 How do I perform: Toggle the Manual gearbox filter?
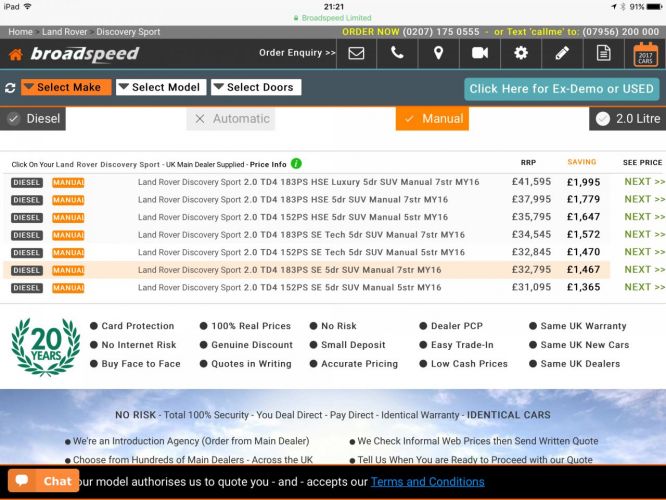tap(432, 119)
